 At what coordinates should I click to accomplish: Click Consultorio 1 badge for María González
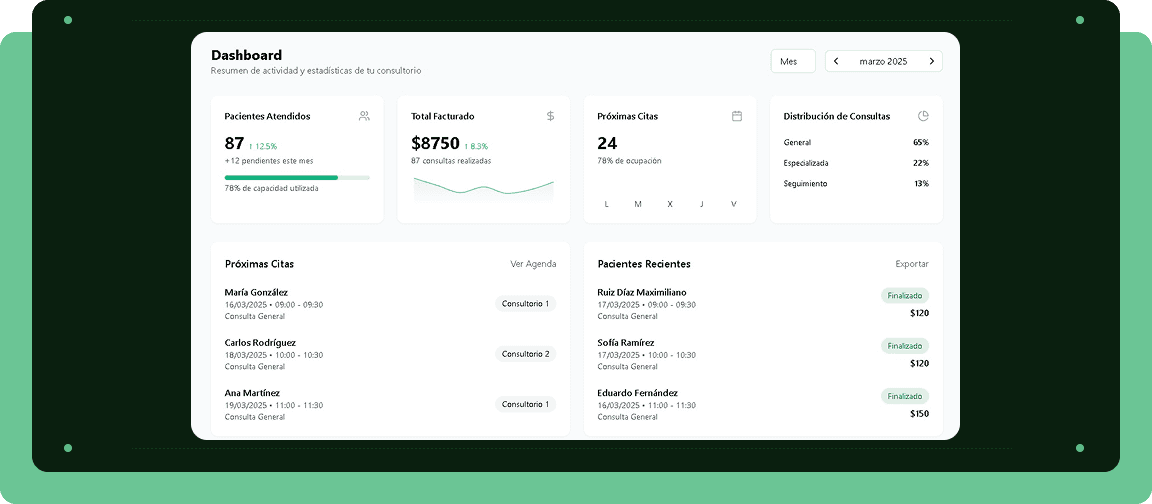pos(525,303)
